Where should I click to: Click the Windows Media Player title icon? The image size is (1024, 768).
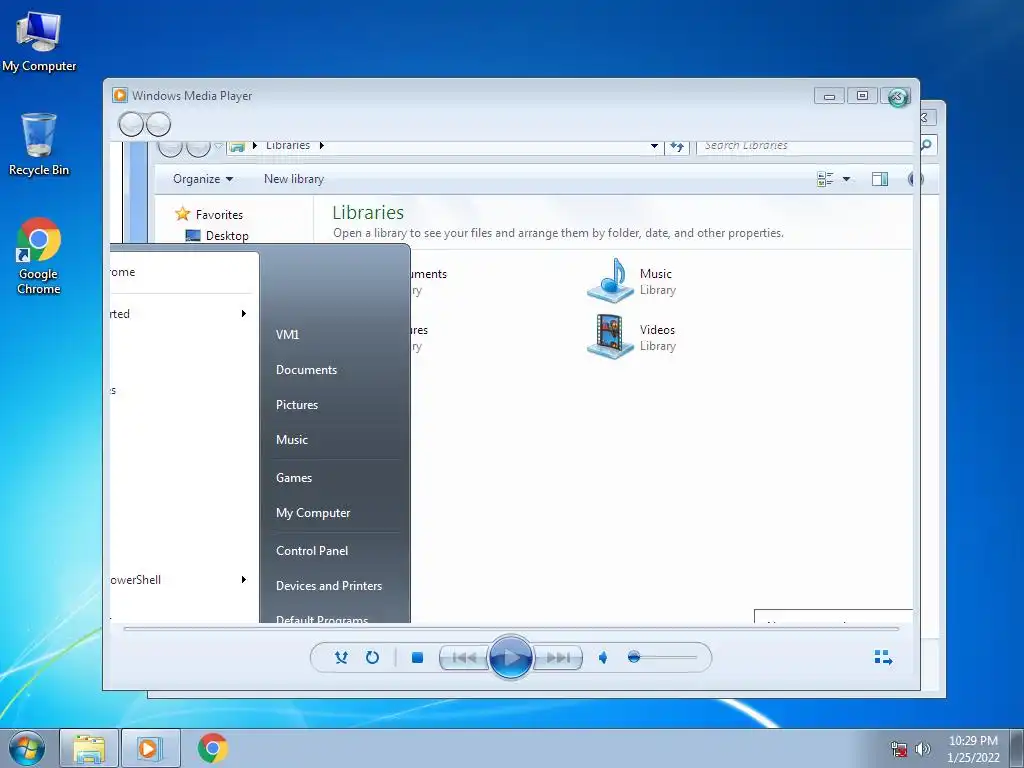[120, 95]
